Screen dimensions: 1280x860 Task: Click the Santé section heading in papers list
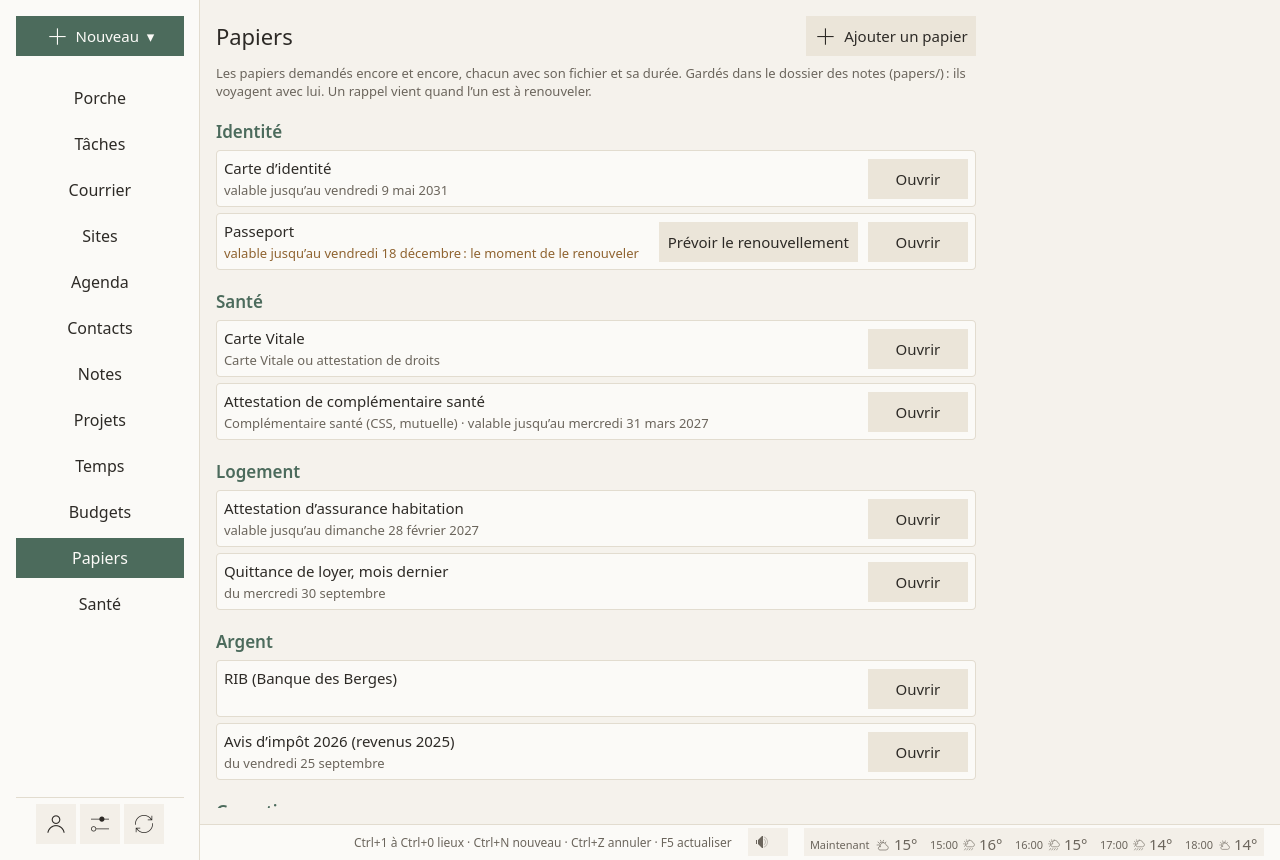pos(239,302)
